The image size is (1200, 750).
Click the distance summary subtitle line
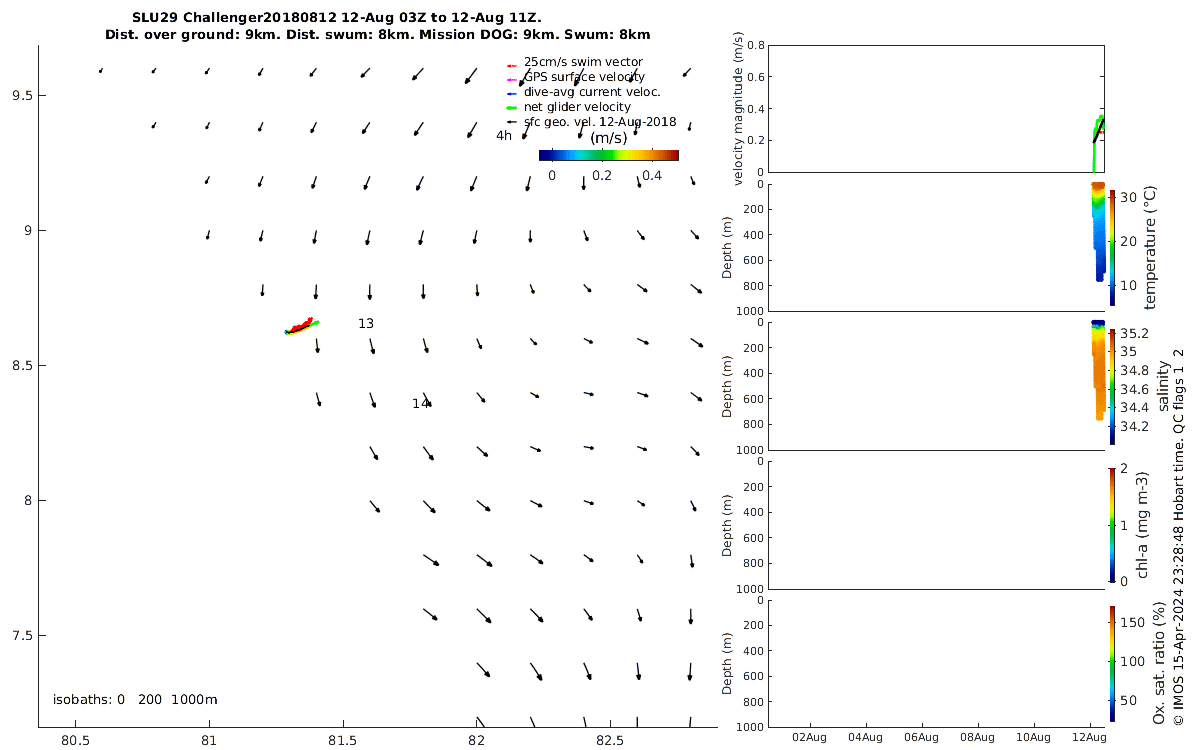coord(377,34)
